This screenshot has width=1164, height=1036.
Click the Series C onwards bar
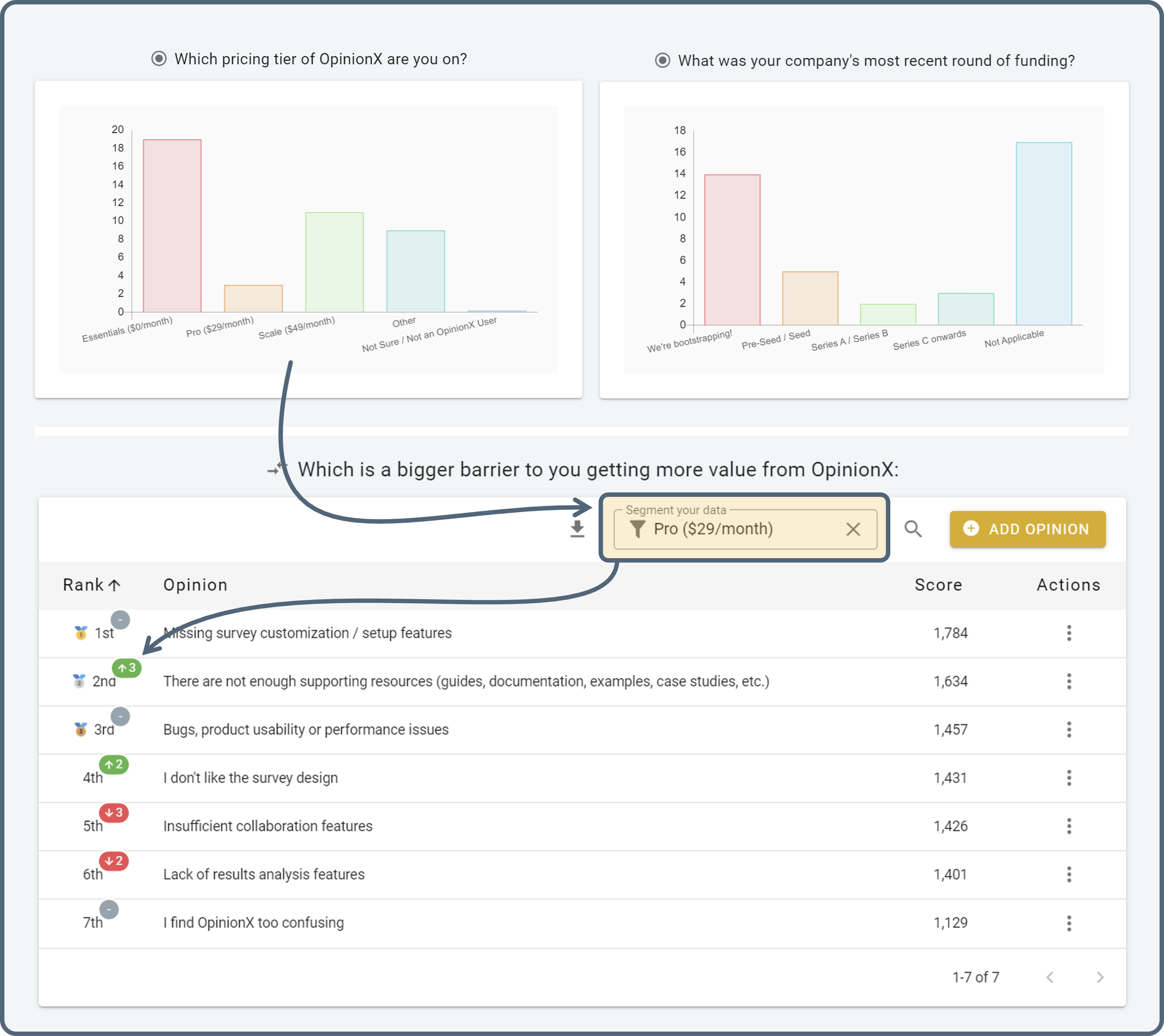pos(966,309)
